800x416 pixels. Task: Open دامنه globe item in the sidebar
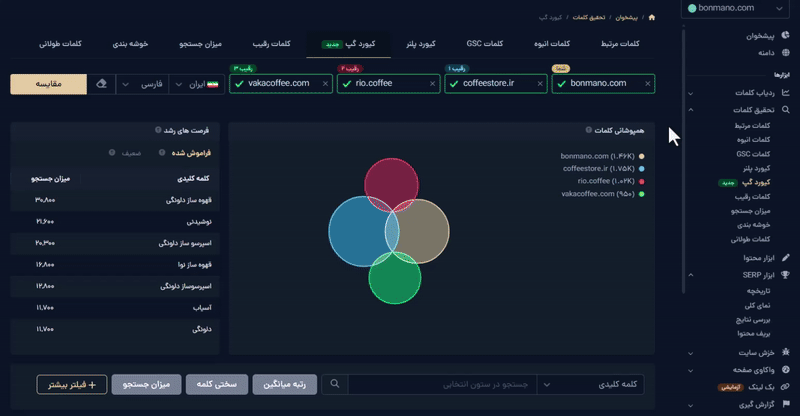click(763, 52)
